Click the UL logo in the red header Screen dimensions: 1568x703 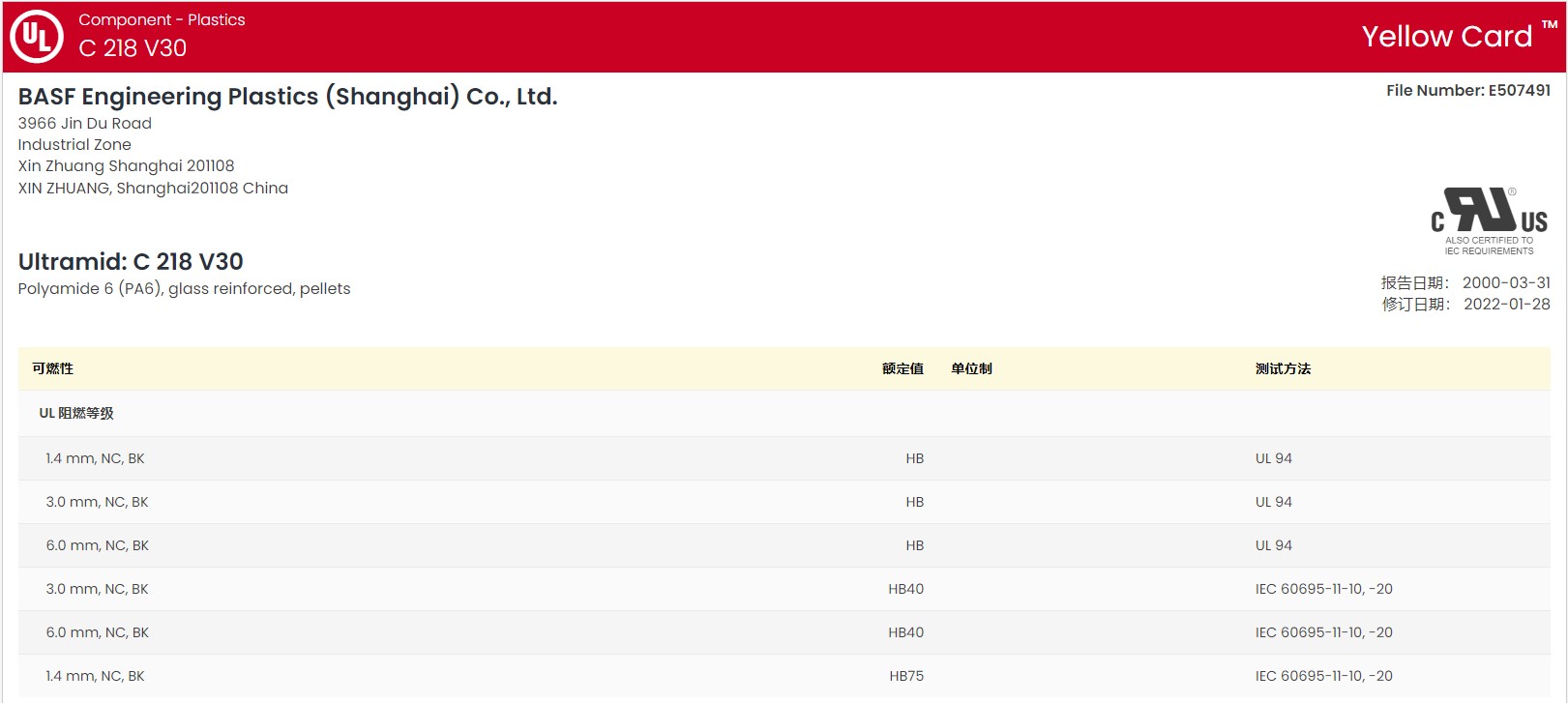pyautogui.click(x=37, y=36)
